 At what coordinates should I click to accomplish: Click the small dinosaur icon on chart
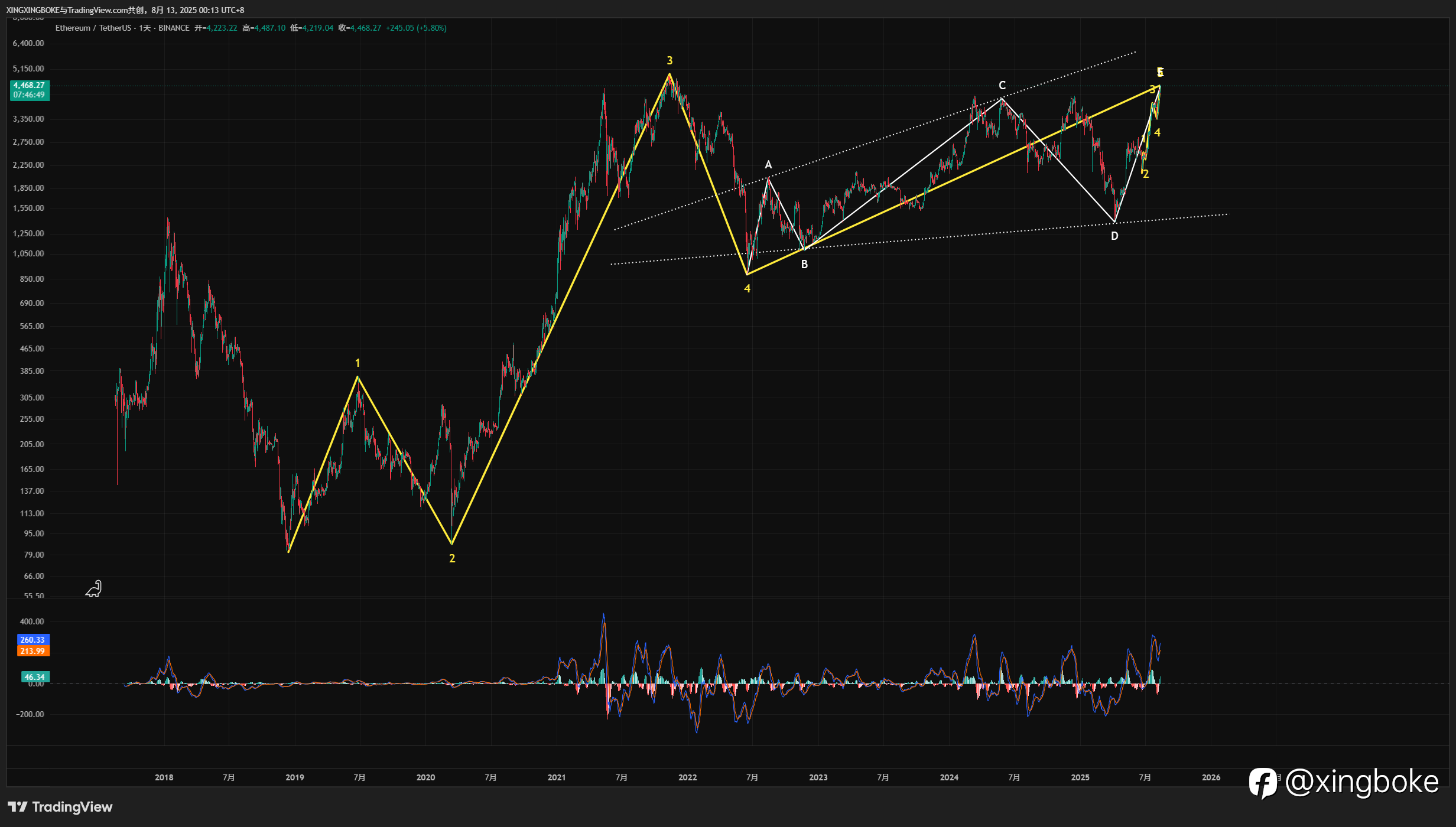[x=94, y=589]
